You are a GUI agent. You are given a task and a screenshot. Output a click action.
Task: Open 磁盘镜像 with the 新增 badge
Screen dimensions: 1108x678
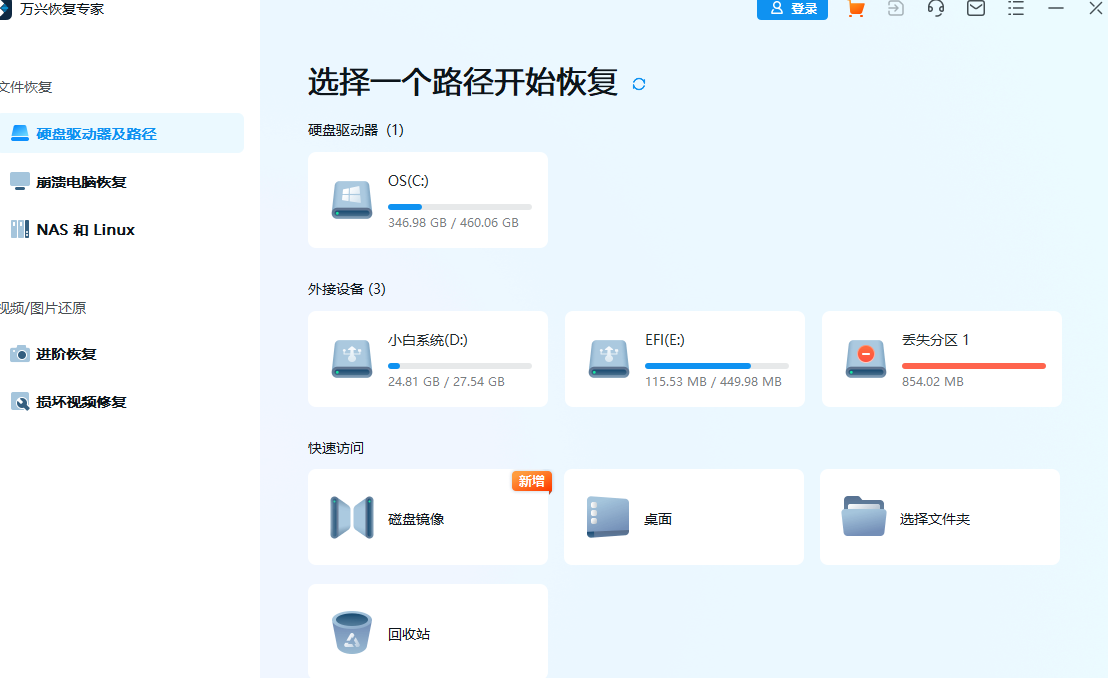coord(427,517)
